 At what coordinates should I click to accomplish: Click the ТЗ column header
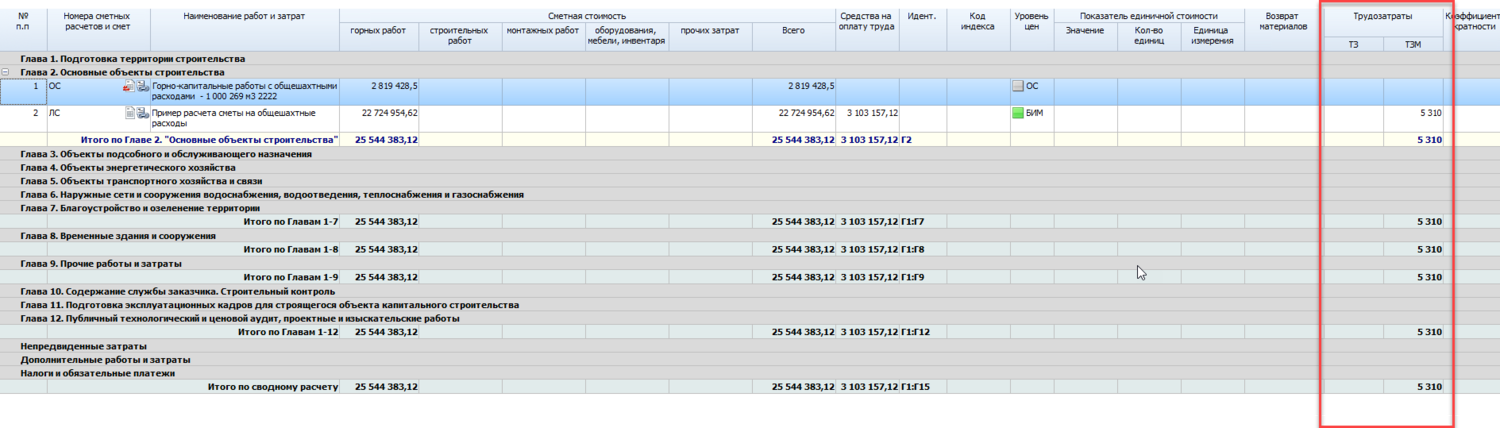pos(1353,44)
